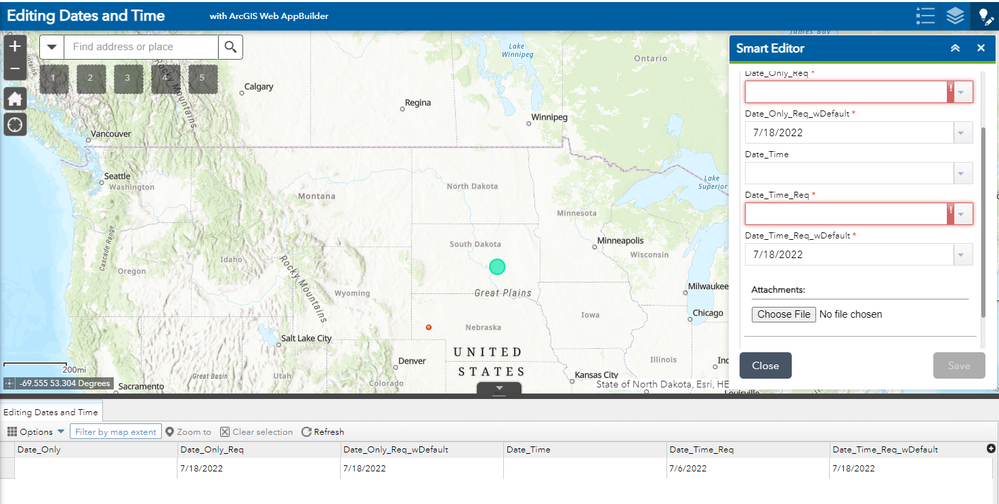Zoom in on the map
Screen dimensions: 999x504
point(15,47)
